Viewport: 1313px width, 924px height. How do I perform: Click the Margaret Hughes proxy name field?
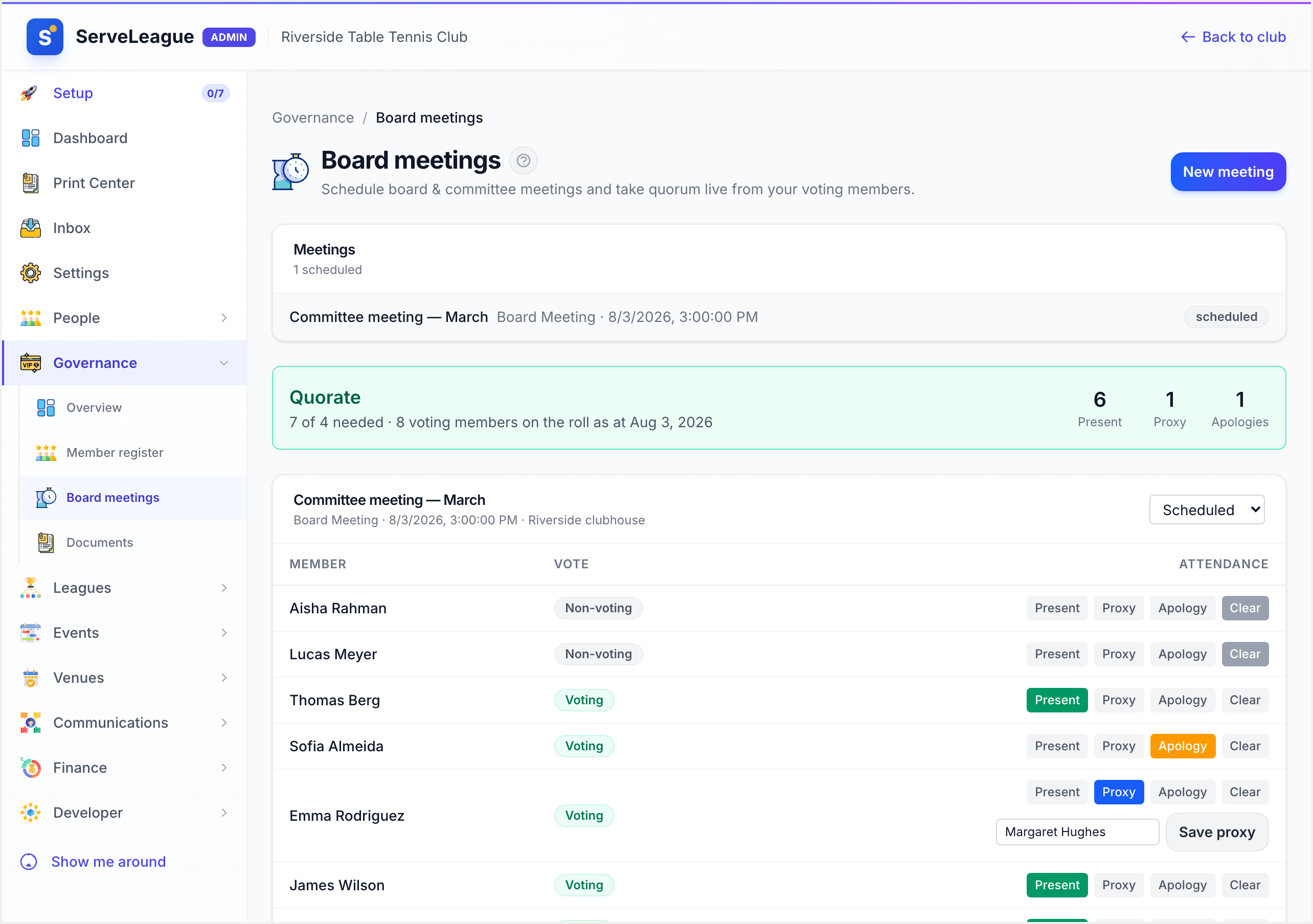[1077, 832]
